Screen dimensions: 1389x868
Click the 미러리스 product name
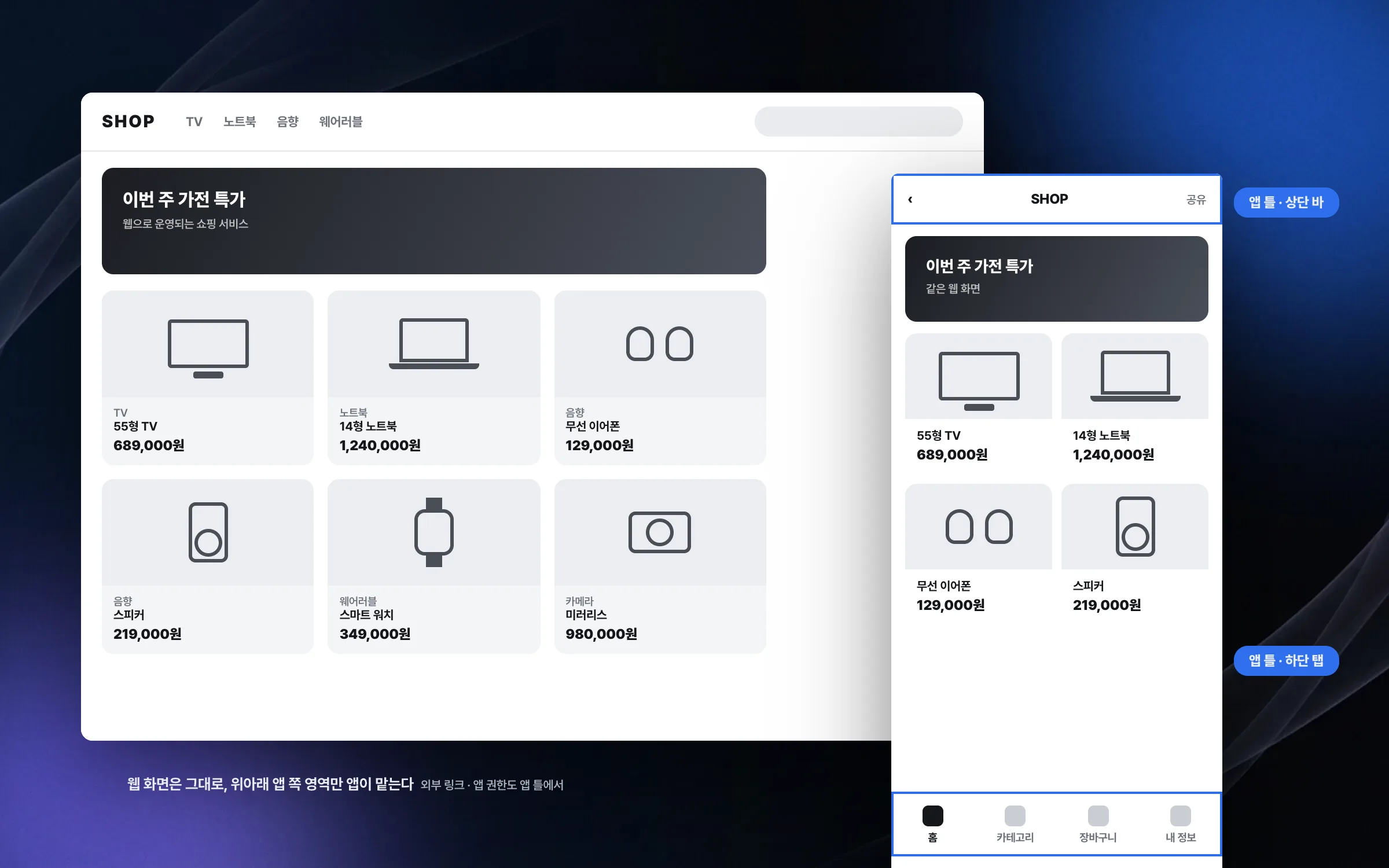click(x=586, y=615)
